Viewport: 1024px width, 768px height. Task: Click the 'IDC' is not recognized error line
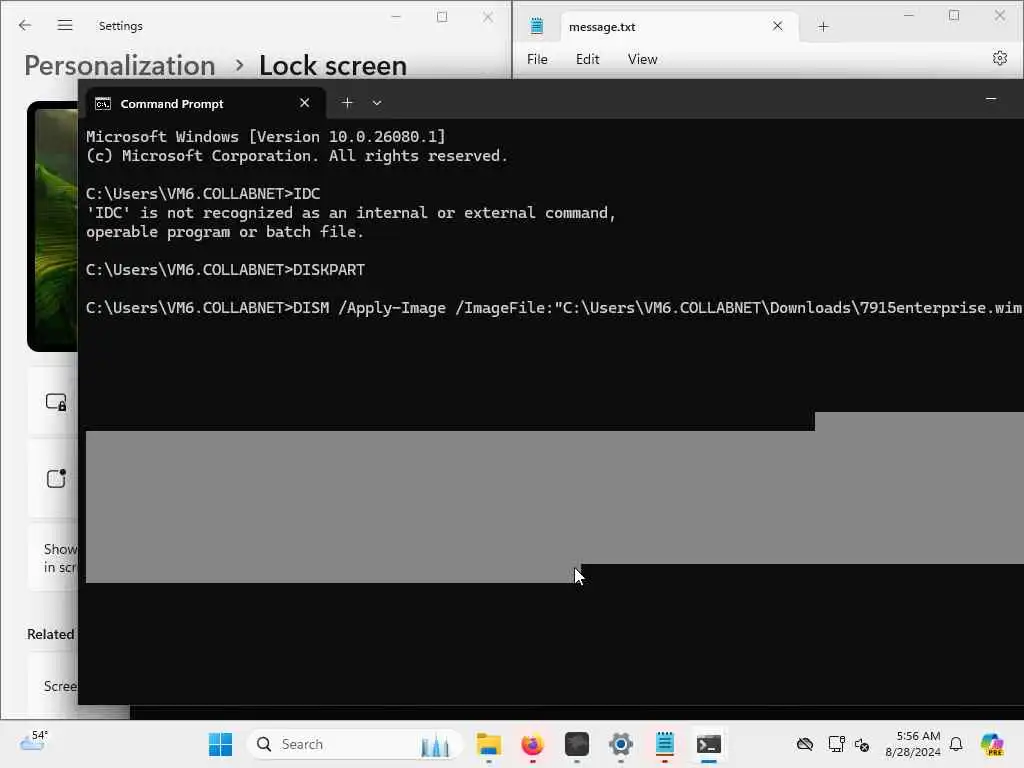point(351,213)
